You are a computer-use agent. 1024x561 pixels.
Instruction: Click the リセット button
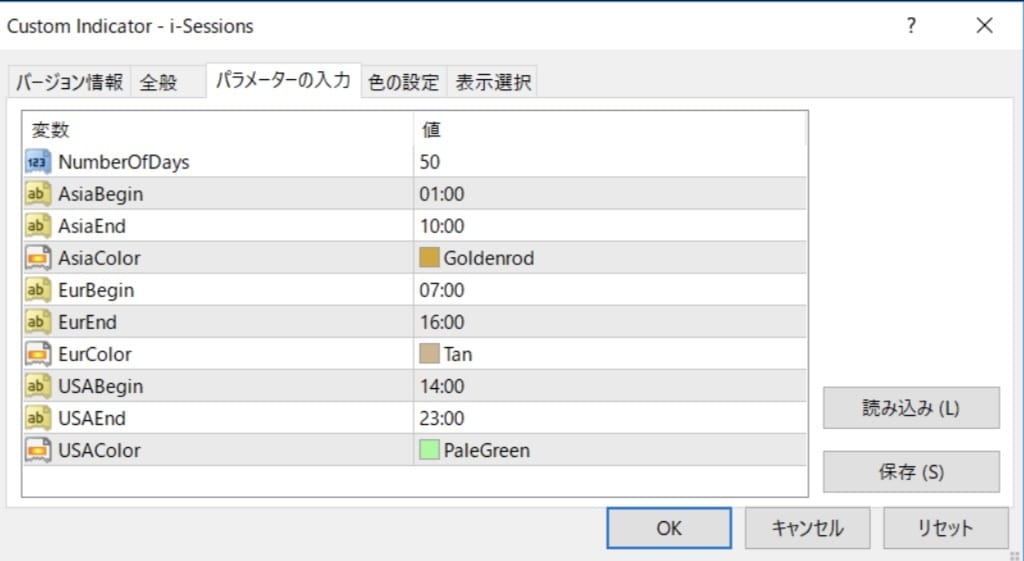point(946,528)
